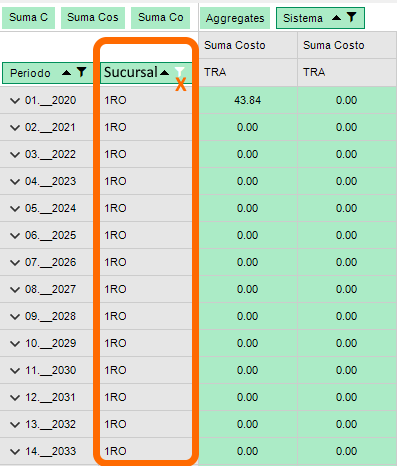
Task: Select the Suma Co data field
Action: click(x=160, y=18)
